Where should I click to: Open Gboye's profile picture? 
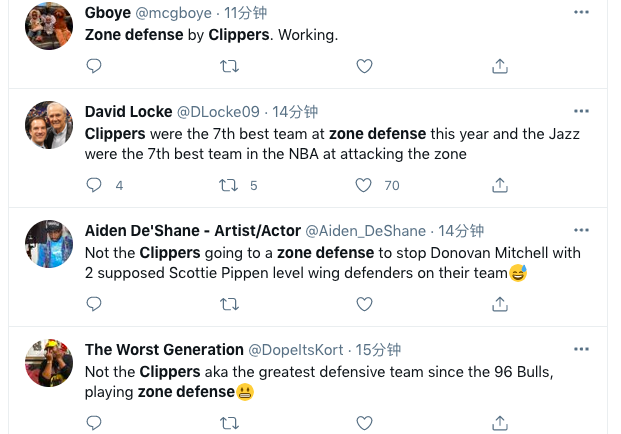48,26
